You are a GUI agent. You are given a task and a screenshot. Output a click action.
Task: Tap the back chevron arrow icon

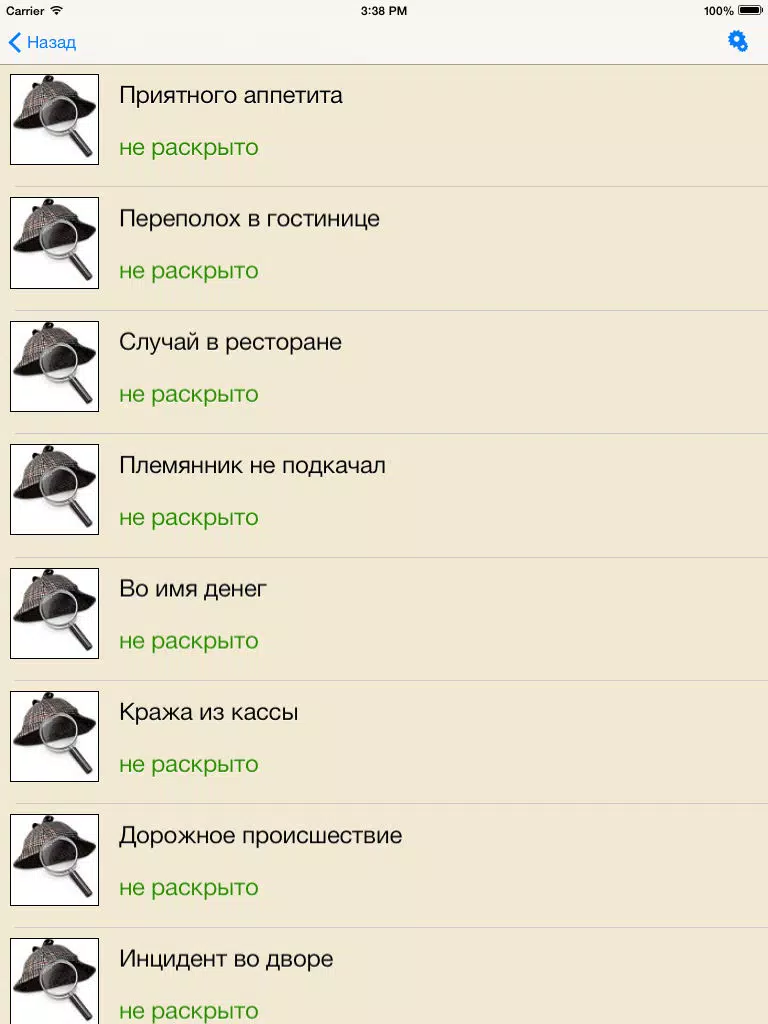pyautogui.click(x=15, y=42)
